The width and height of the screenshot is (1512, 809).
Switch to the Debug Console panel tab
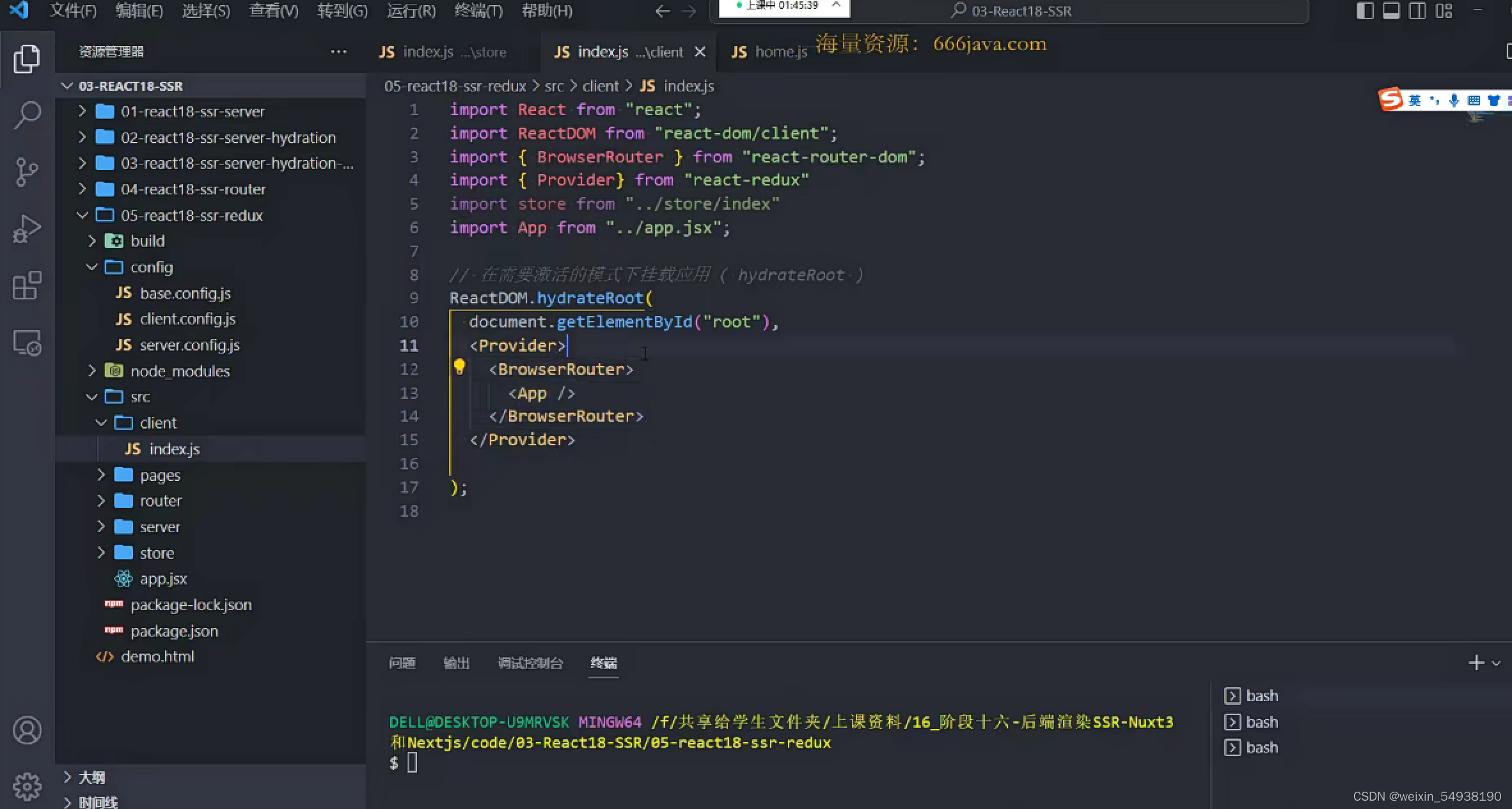pos(530,663)
